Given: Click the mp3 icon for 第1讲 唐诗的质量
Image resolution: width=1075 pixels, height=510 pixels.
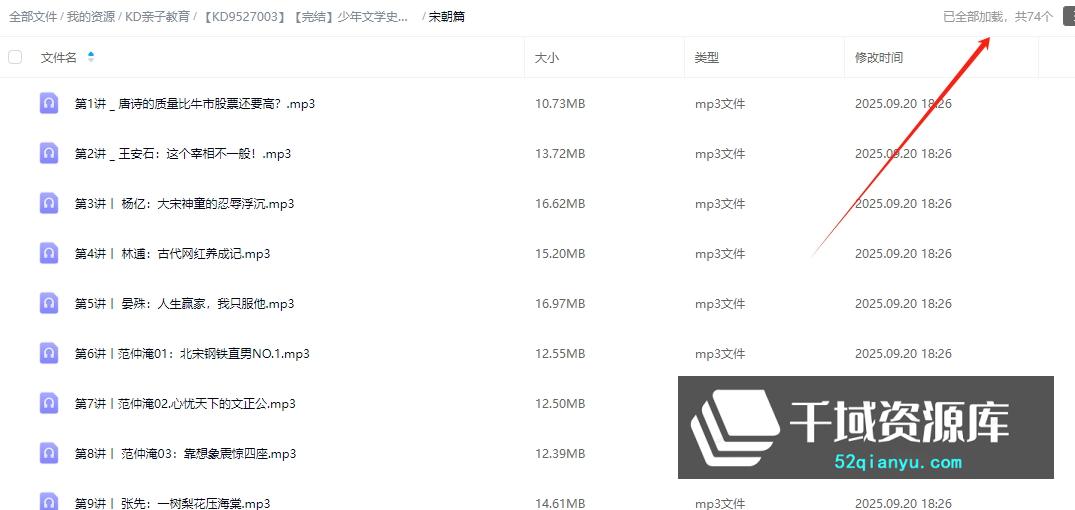Looking at the screenshot, I should (49, 104).
